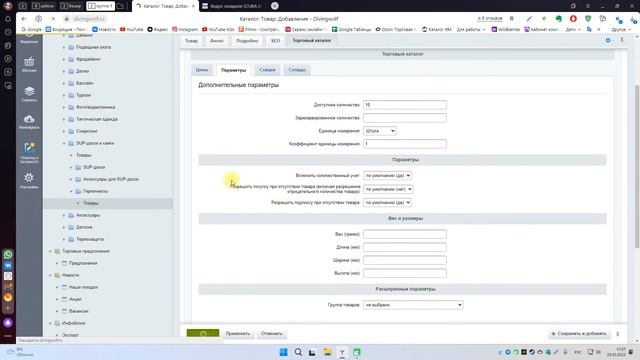The height and width of the screenshot is (360, 640).
Task: Expand the Фридайвинг tree folder
Action: pyautogui.click(x=64, y=59)
